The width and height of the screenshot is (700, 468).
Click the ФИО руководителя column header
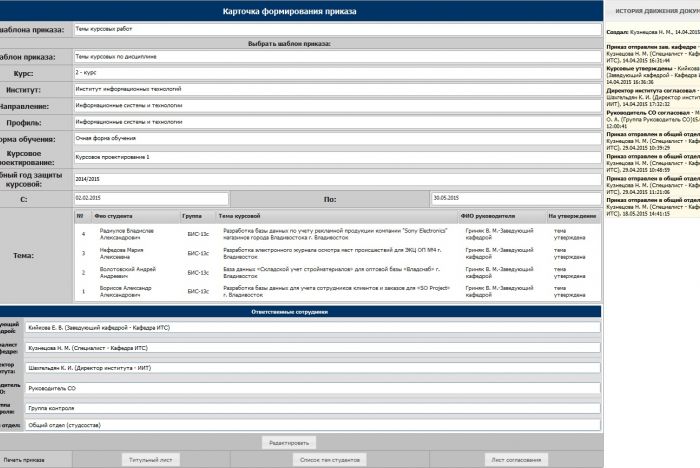[x=488, y=216]
